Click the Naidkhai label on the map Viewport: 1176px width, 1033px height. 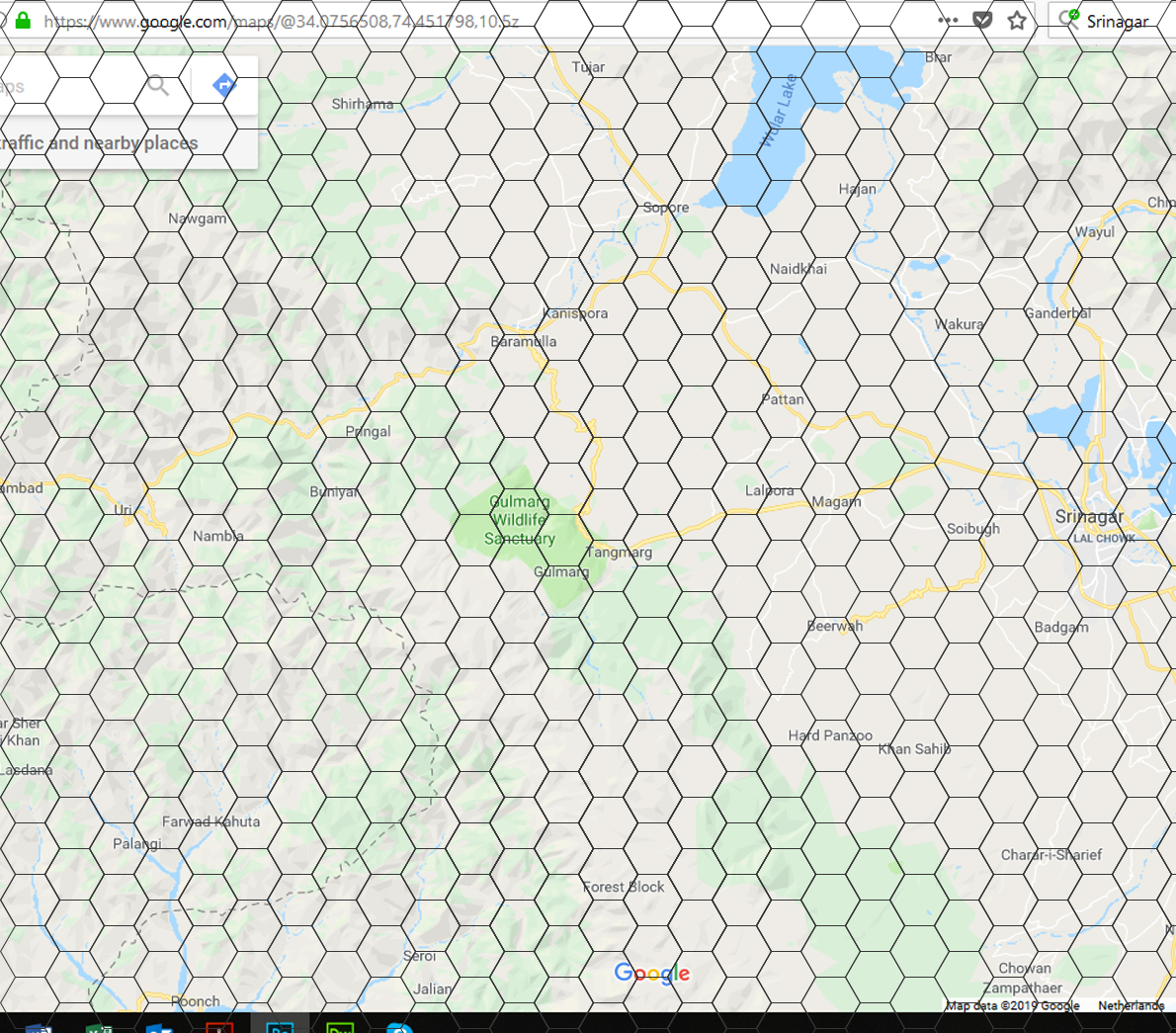point(798,269)
